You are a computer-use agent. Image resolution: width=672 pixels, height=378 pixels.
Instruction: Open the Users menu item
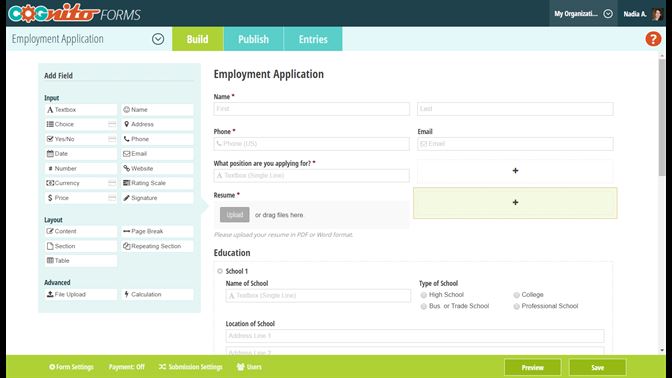tap(249, 367)
